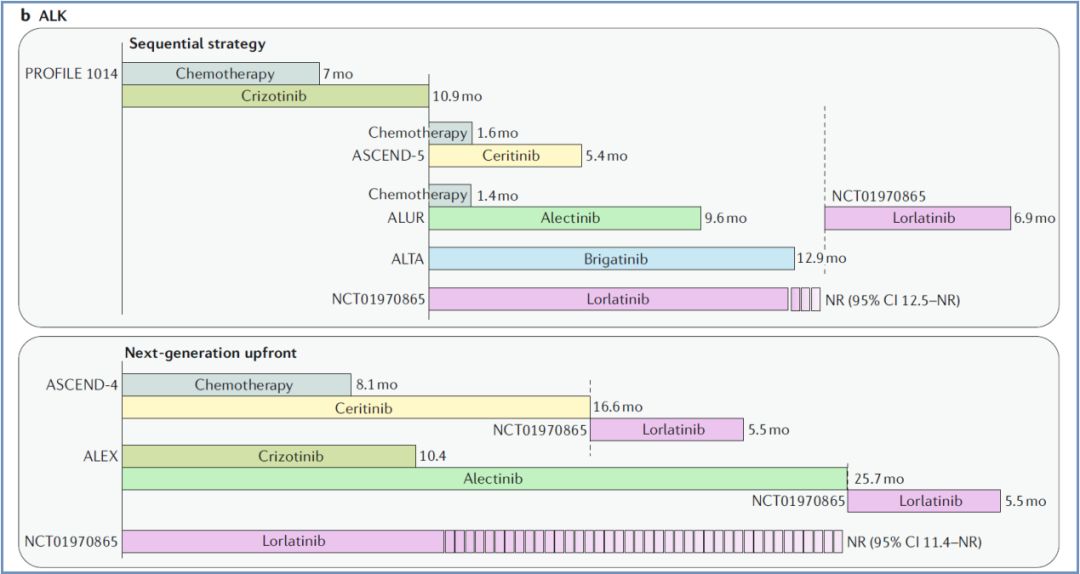Click the '5.4 mo' value
The width and height of the screenshot is (1080, 574).
tap(606, 156)
